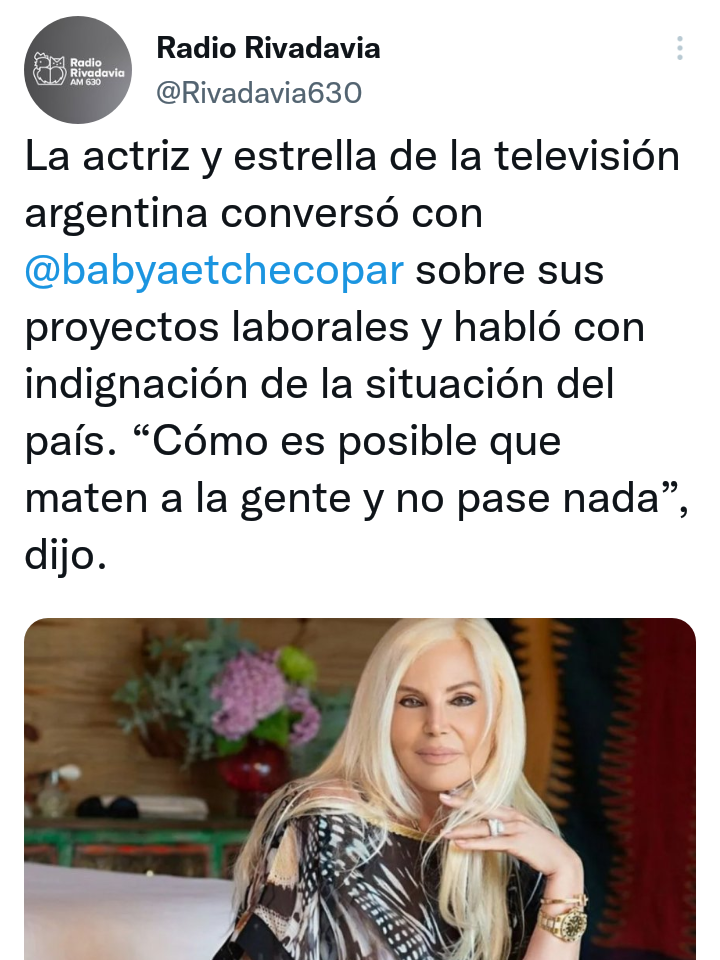720x960 pixels.
Task: Click the word "dijo." ending the tweet
Action: [x=66, y=555]
